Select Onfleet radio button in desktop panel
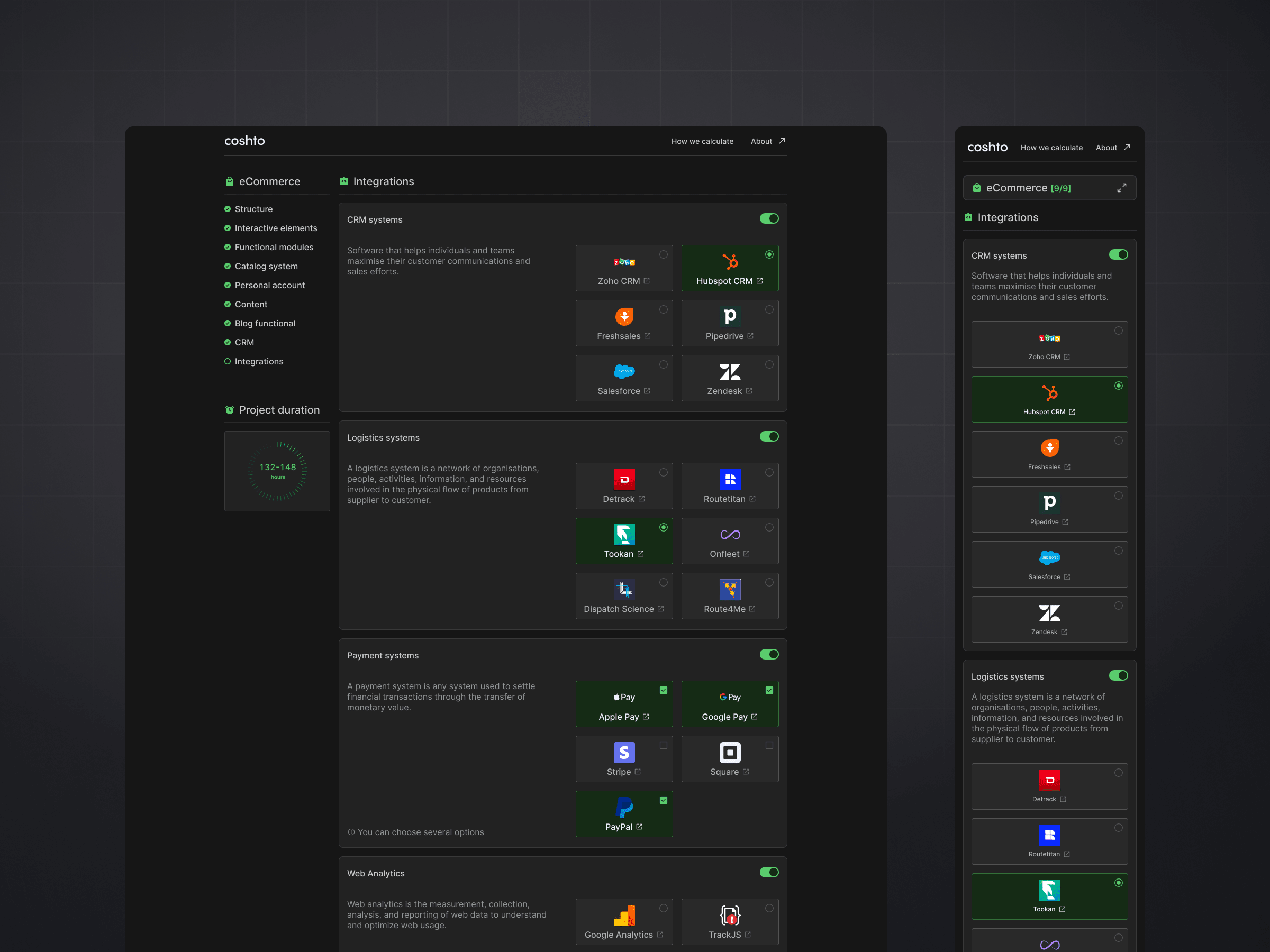 769,528
